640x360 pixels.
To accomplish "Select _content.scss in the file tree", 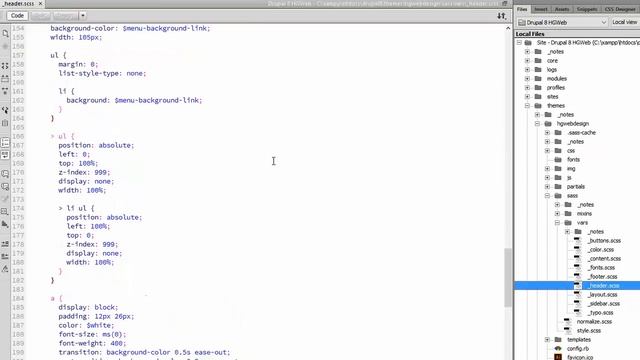I will click(604, 259).
